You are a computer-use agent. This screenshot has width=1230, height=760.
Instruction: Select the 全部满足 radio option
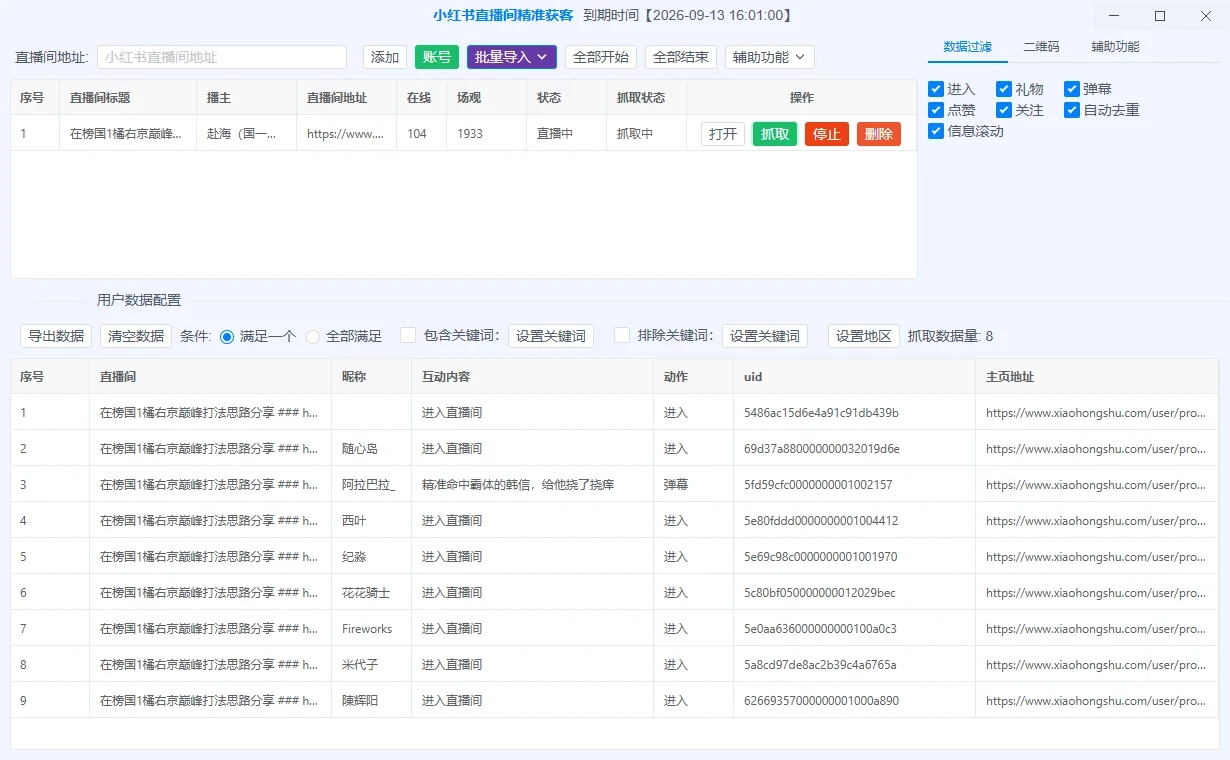point(313,336)
